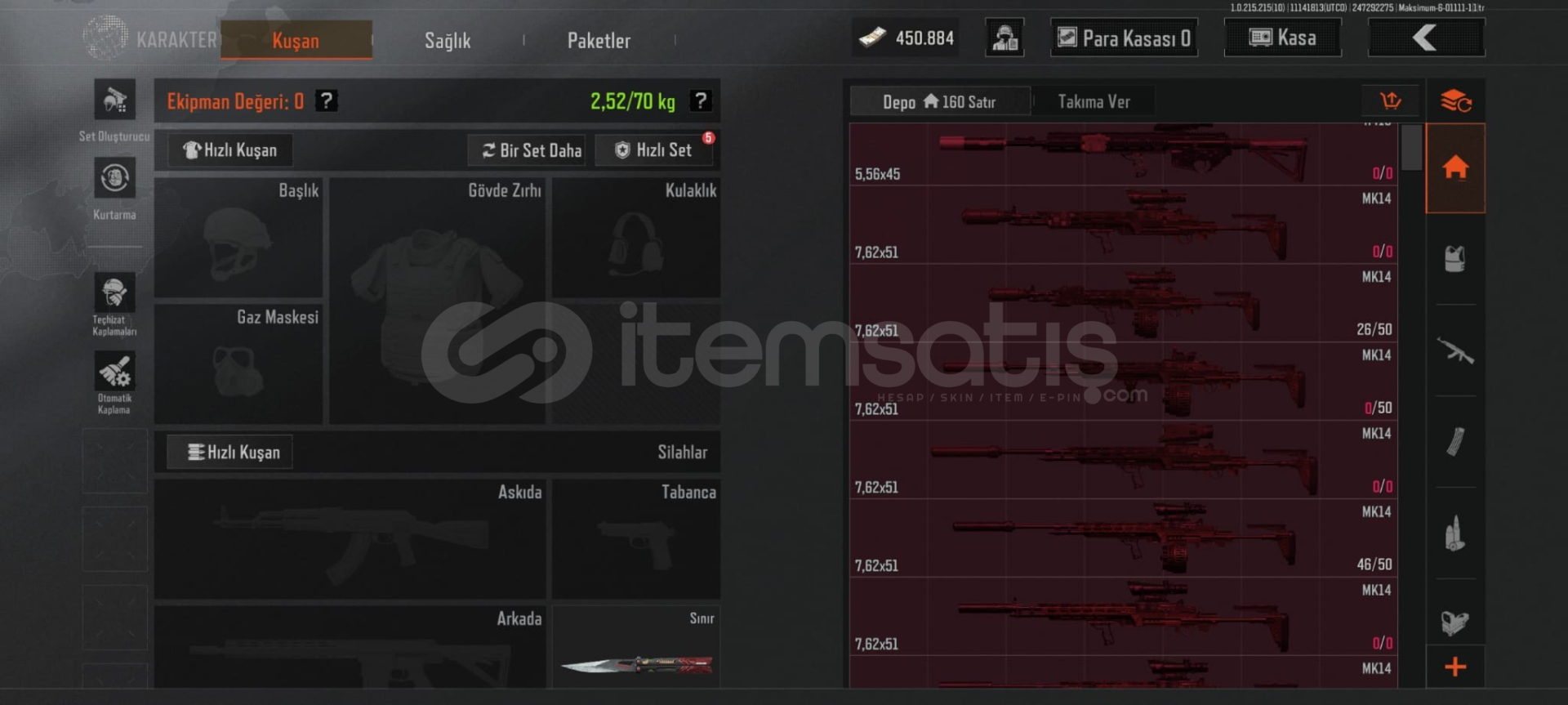
Task: Switch to the Sağlık tab
Action: coord(448,40)
